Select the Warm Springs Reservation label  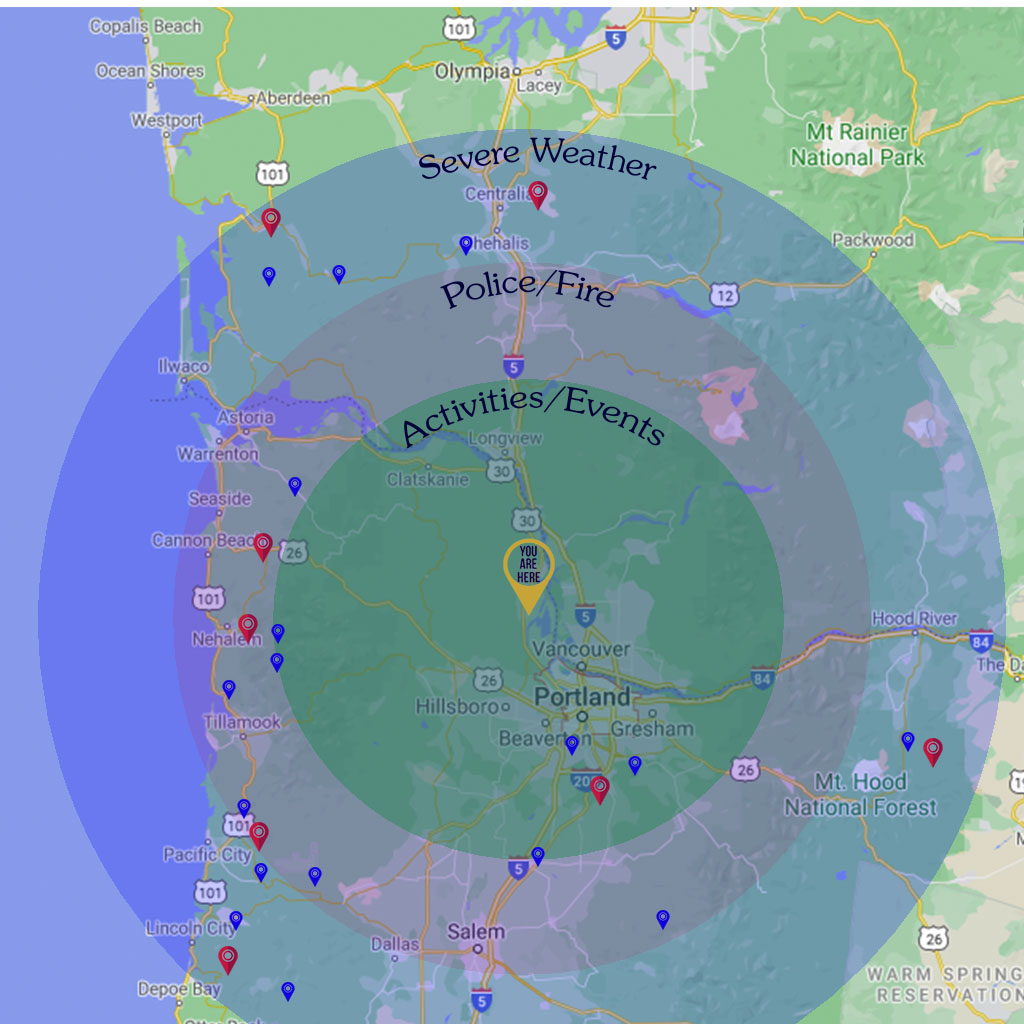[x=948, y=984]
